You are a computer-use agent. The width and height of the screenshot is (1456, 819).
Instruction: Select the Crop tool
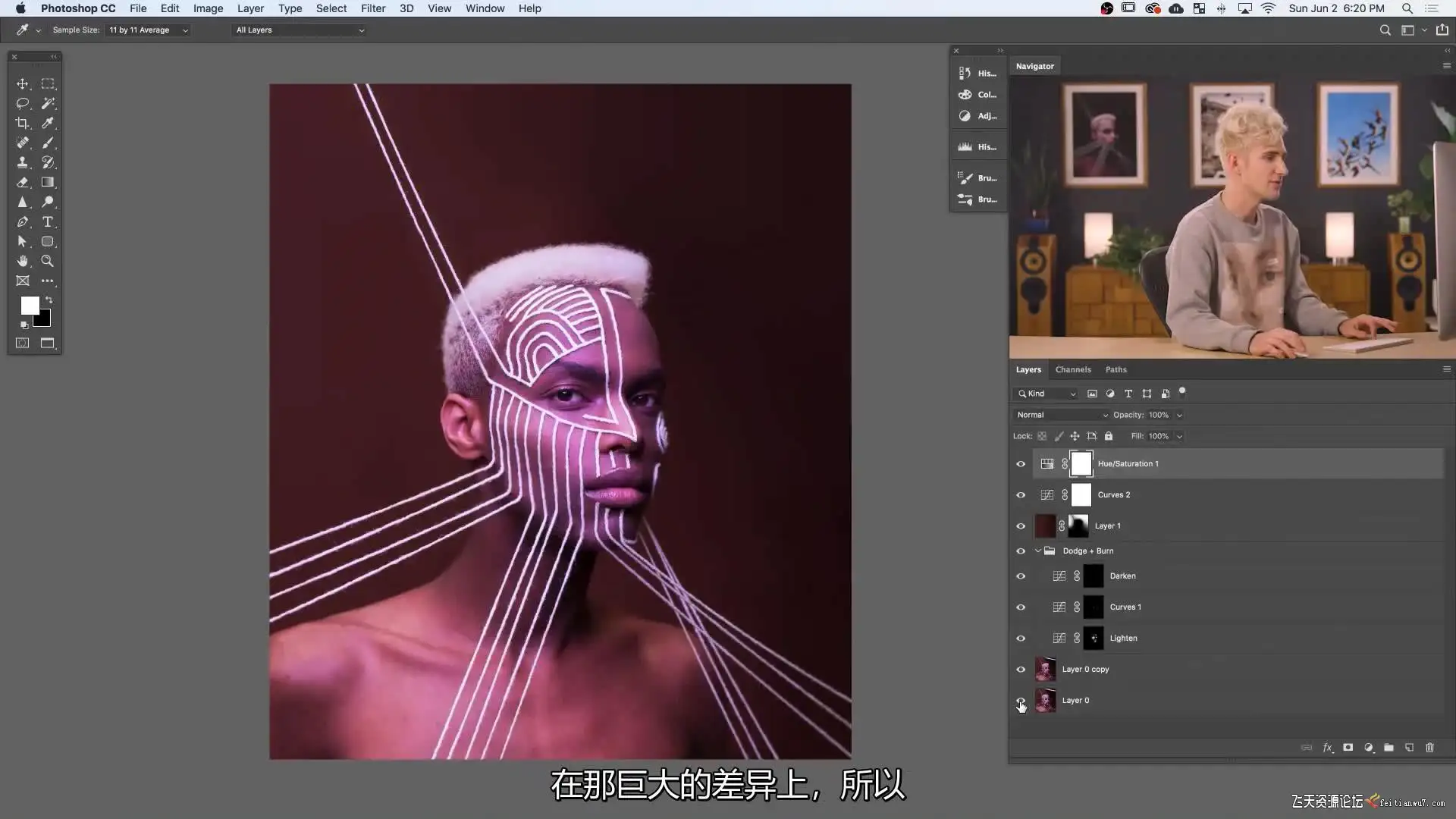pos(23,123)
